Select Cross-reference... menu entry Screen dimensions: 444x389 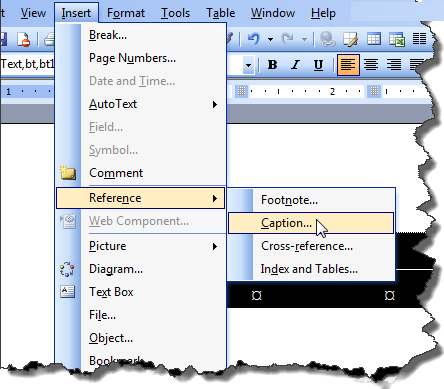point(307,246)
